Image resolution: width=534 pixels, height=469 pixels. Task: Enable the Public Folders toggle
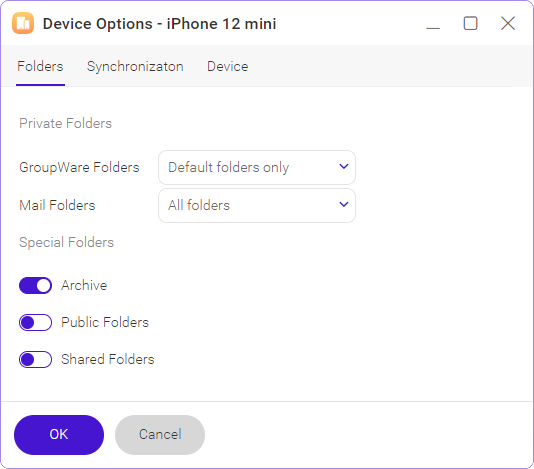click(x=35, y=323)
